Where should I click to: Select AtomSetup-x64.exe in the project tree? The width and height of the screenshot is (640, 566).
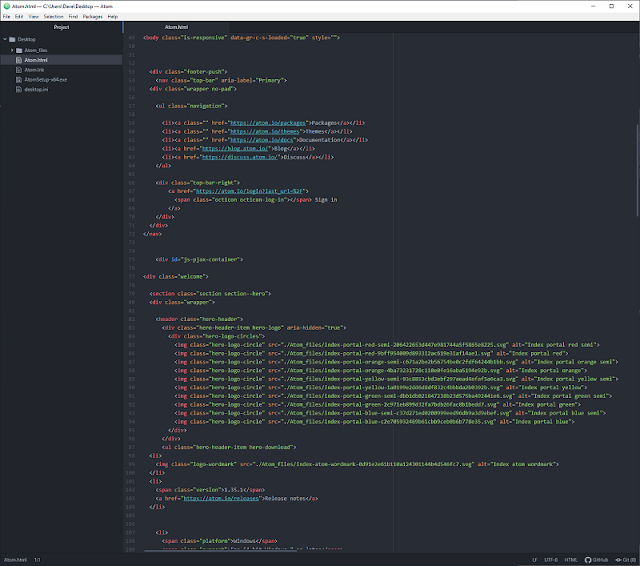46,80
